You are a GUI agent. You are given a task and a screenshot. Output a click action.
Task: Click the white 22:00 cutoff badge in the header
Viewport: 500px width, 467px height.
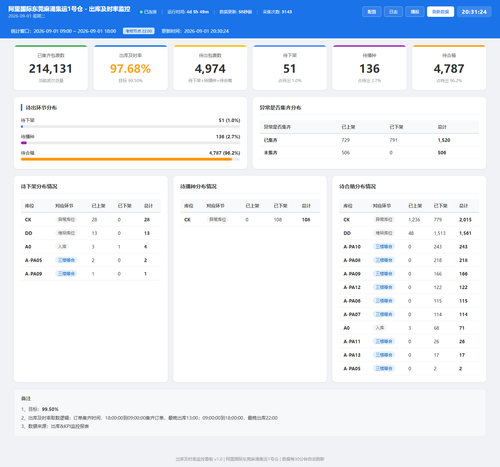pyautogui.click(x=138, y=31)
